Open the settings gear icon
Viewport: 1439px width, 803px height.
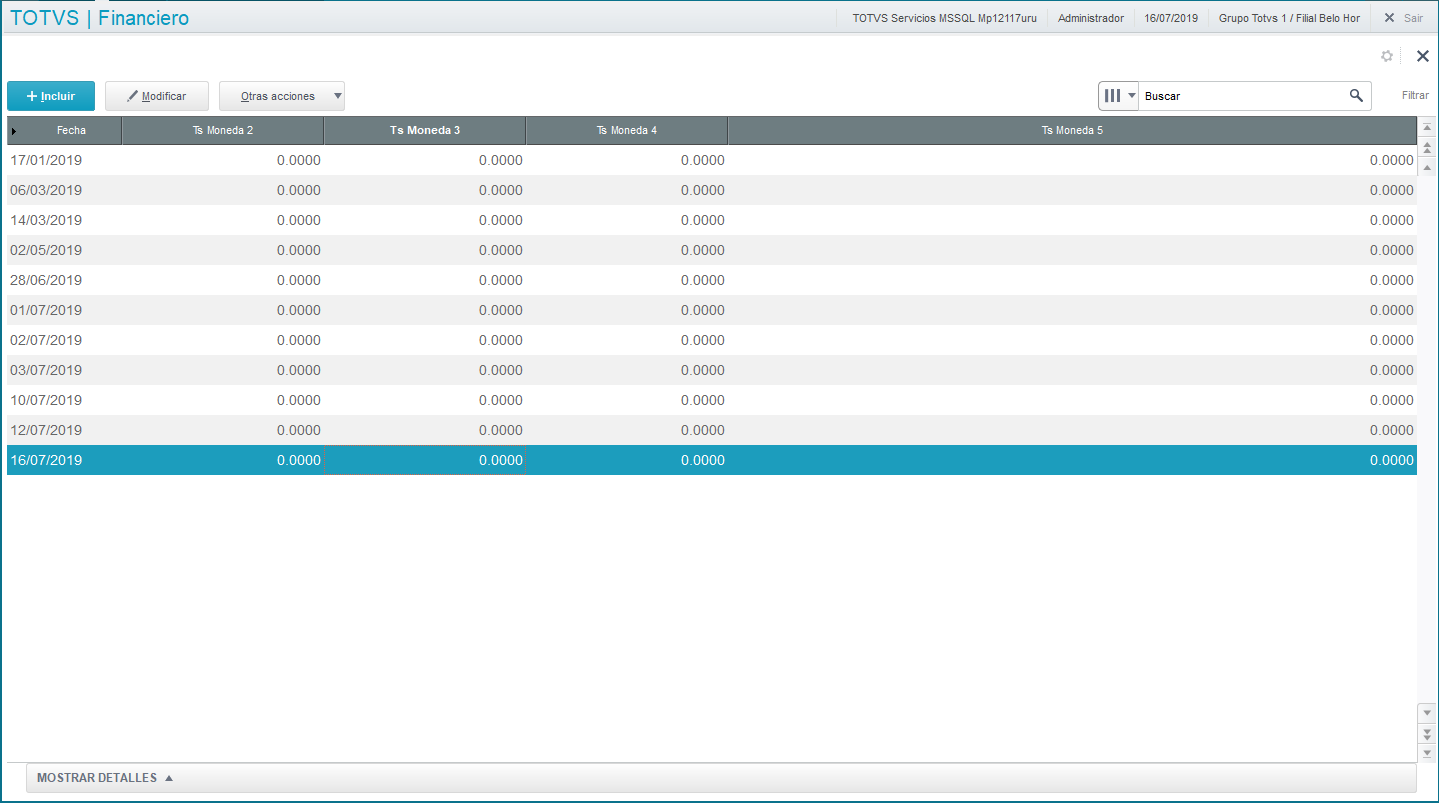pyautogui.click(x=1387, y=56)
